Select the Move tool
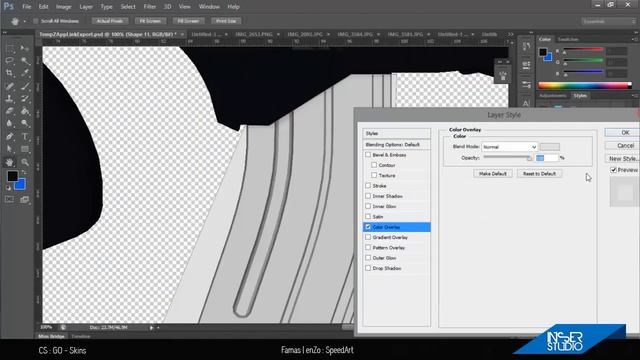640x360 pixels. [x=25, y=49]
